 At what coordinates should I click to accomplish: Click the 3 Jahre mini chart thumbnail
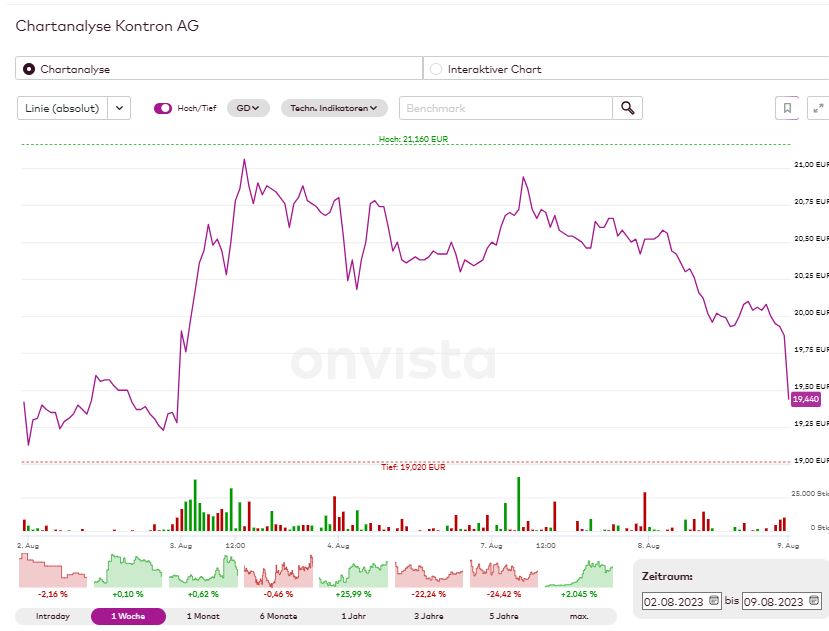pyautogui.click(x=428, y=572)
